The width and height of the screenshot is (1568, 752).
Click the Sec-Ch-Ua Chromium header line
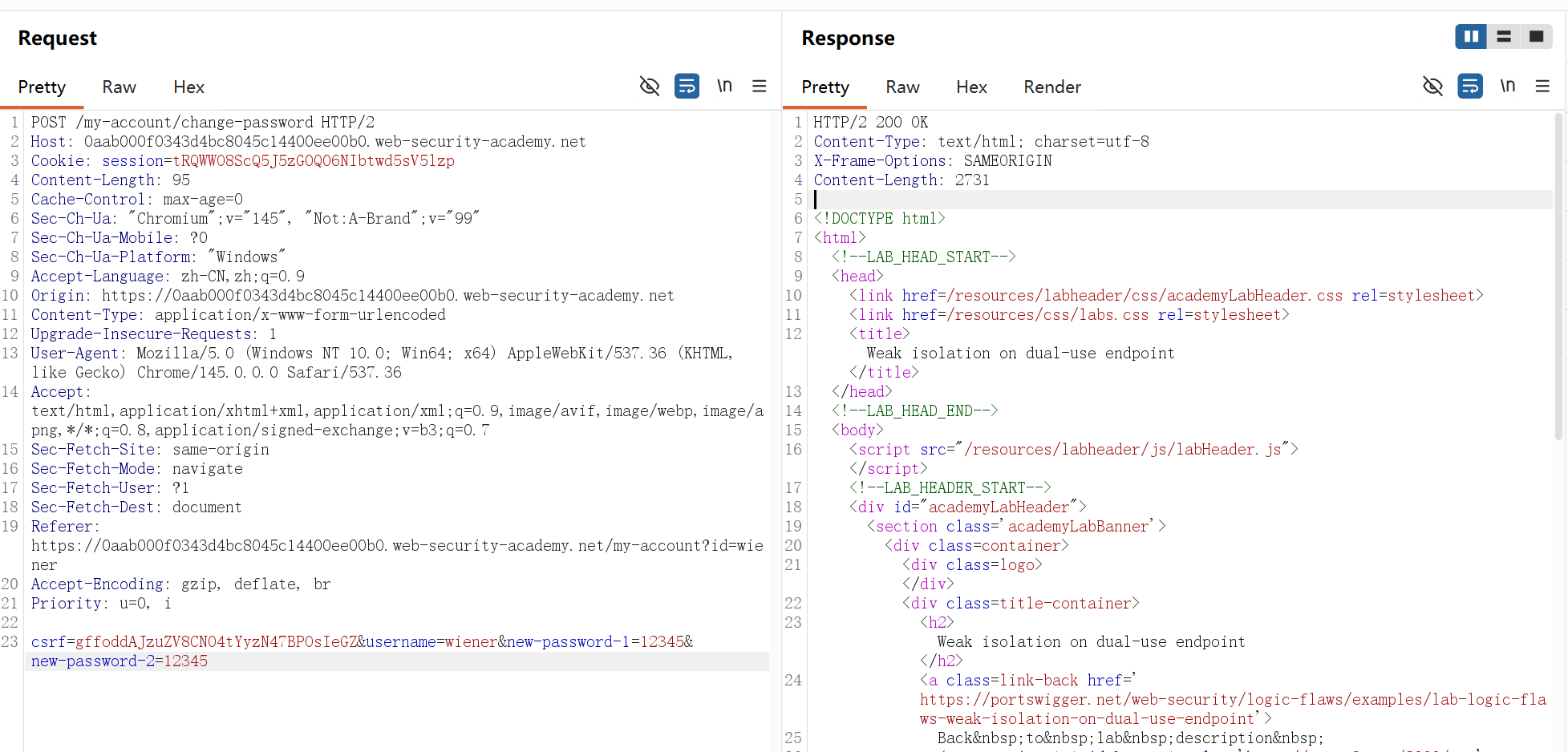pyautogui.click(x=256, y=219)
